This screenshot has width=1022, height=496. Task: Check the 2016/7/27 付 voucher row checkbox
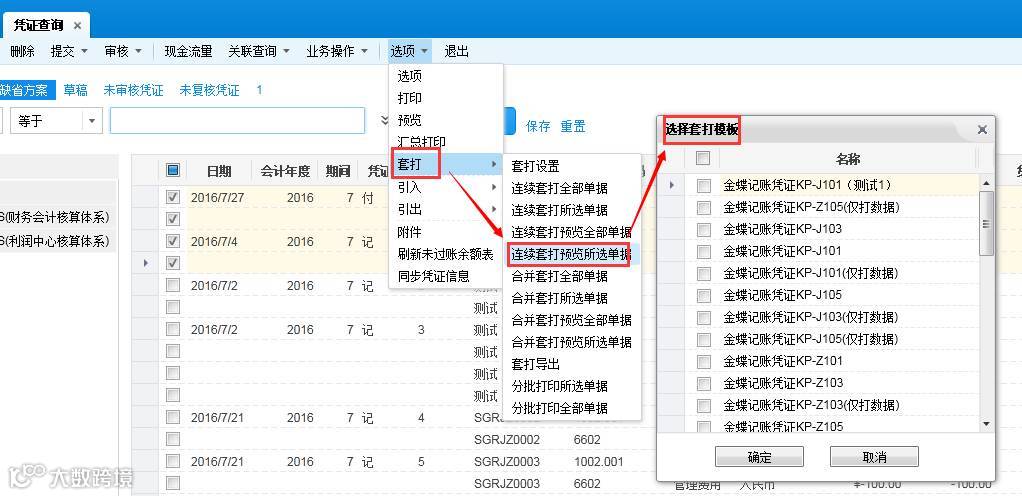pyautogui.click(x=173, y=197)
